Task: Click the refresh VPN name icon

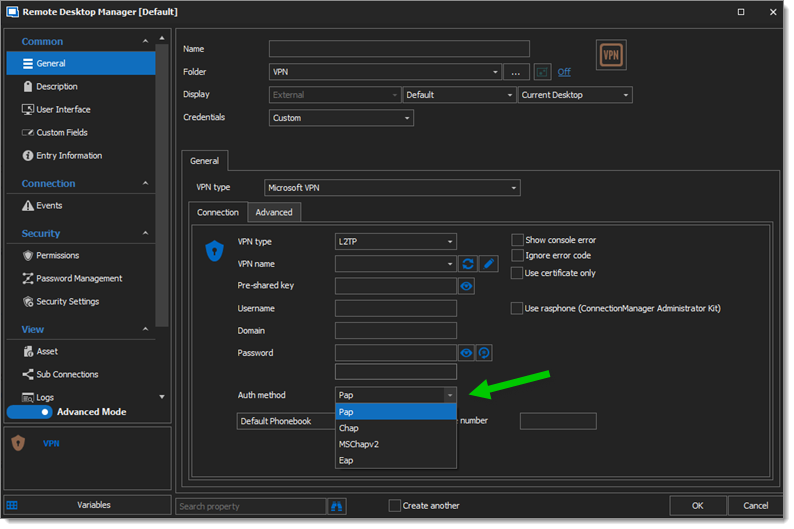Action: [x=468, y=264]
